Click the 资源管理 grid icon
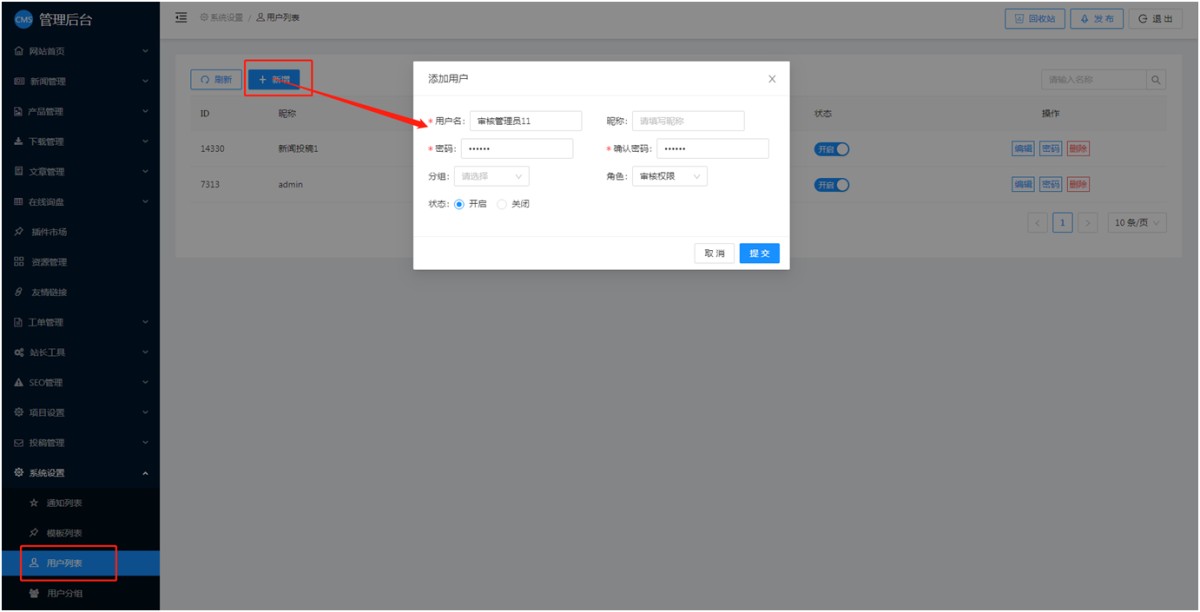The height and width of the screenshot is (612, 1200). (19, 262)
